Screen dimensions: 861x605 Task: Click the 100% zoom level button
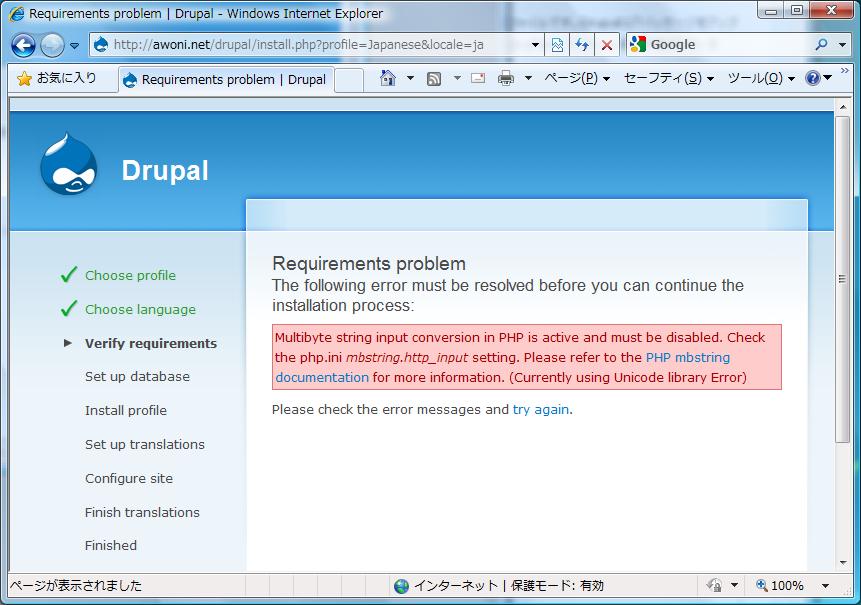[780, 586]
